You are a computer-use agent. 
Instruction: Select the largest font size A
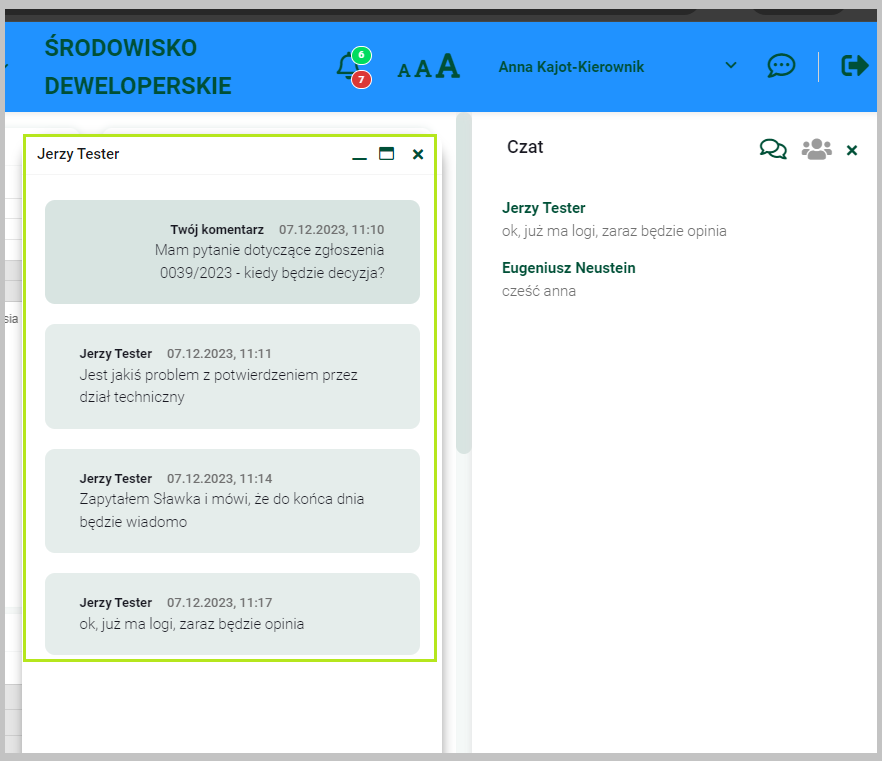pyautogui.click(x=448, y=66)
